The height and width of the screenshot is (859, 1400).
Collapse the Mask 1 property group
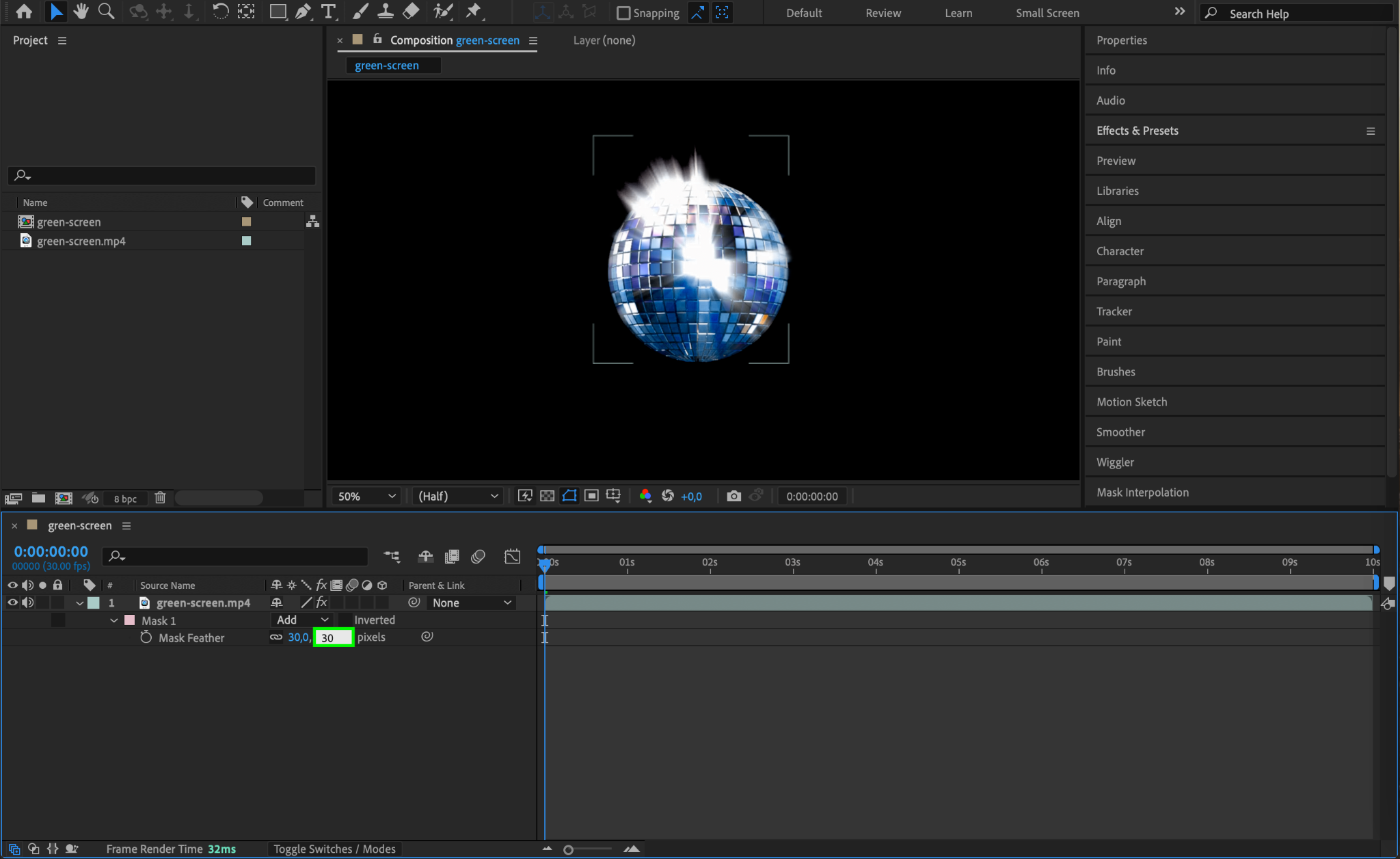(x=114, y=620)
